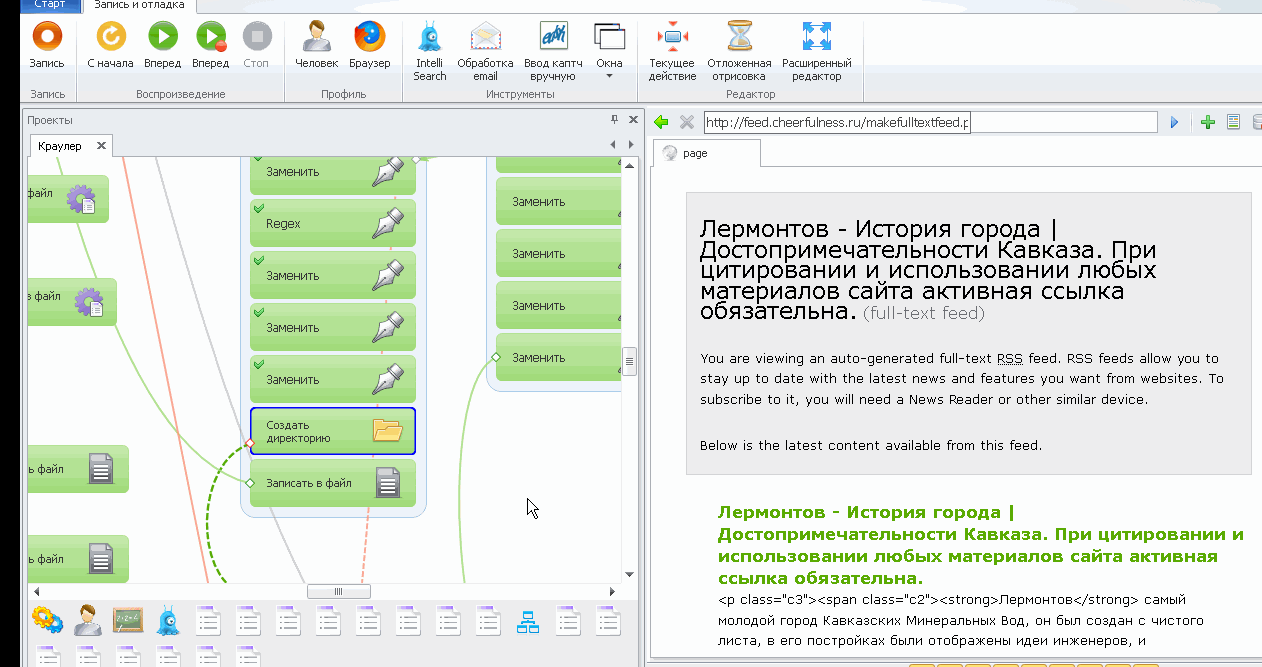Toggle the Проекты panel pin
This screenshot has height=667, width=1262.
point(615,120)
